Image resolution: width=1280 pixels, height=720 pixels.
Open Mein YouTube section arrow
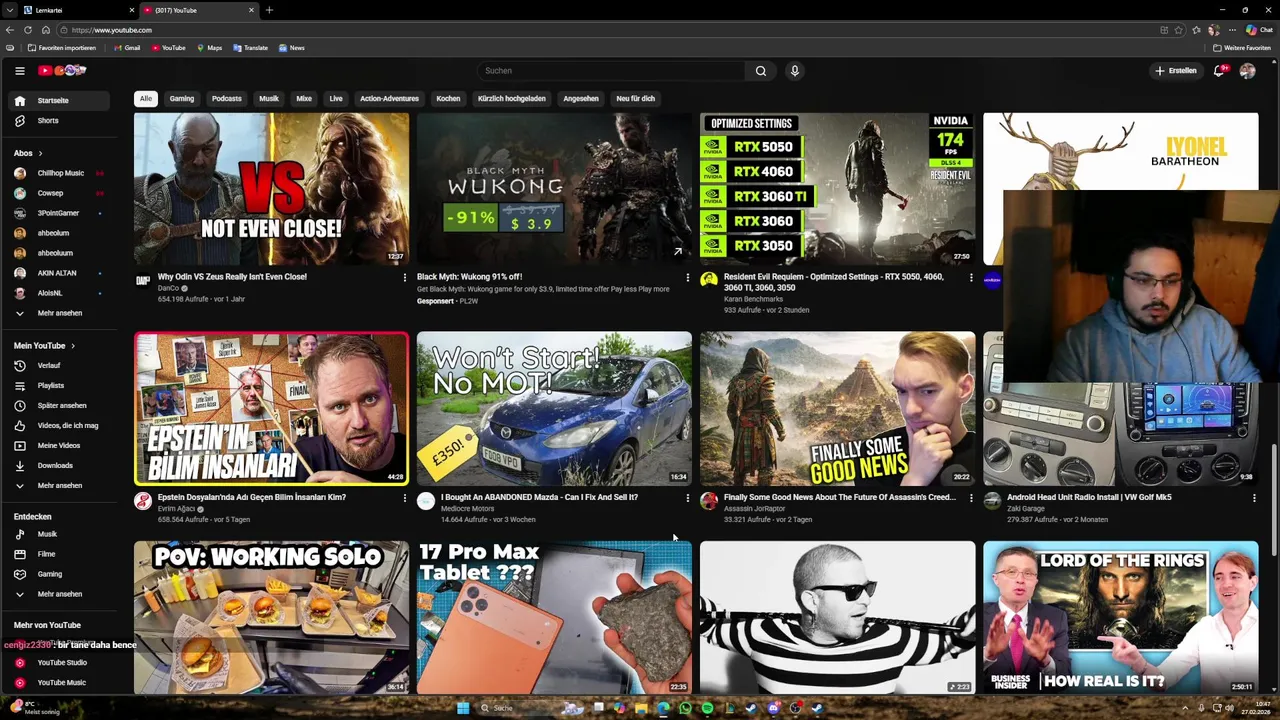click(72, 346)
